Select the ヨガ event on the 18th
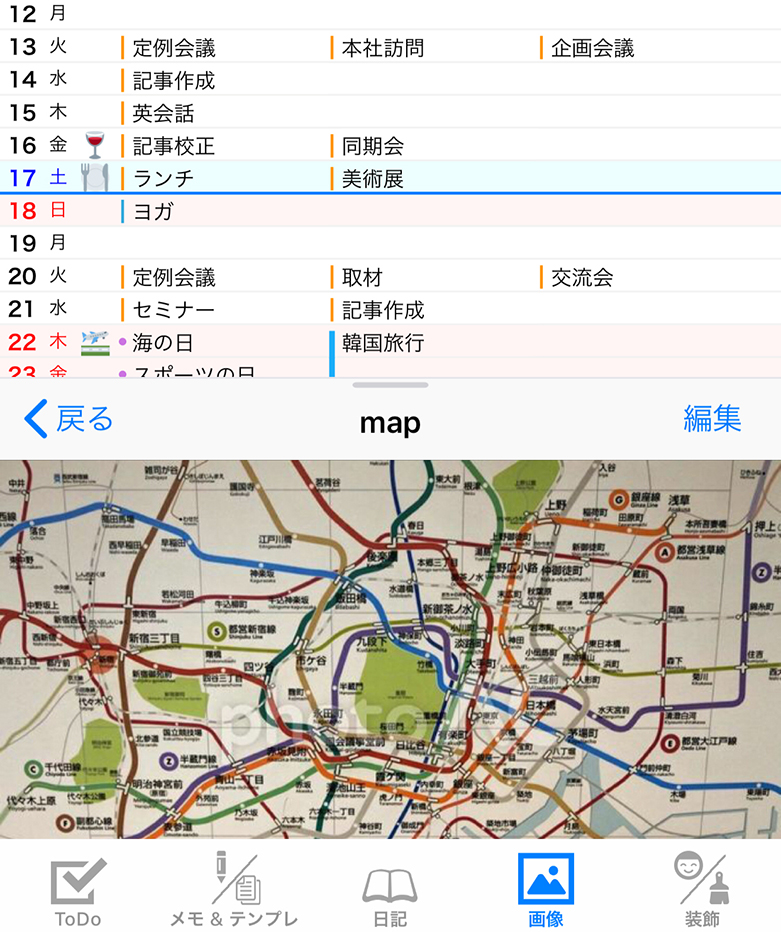 point(153,211)
